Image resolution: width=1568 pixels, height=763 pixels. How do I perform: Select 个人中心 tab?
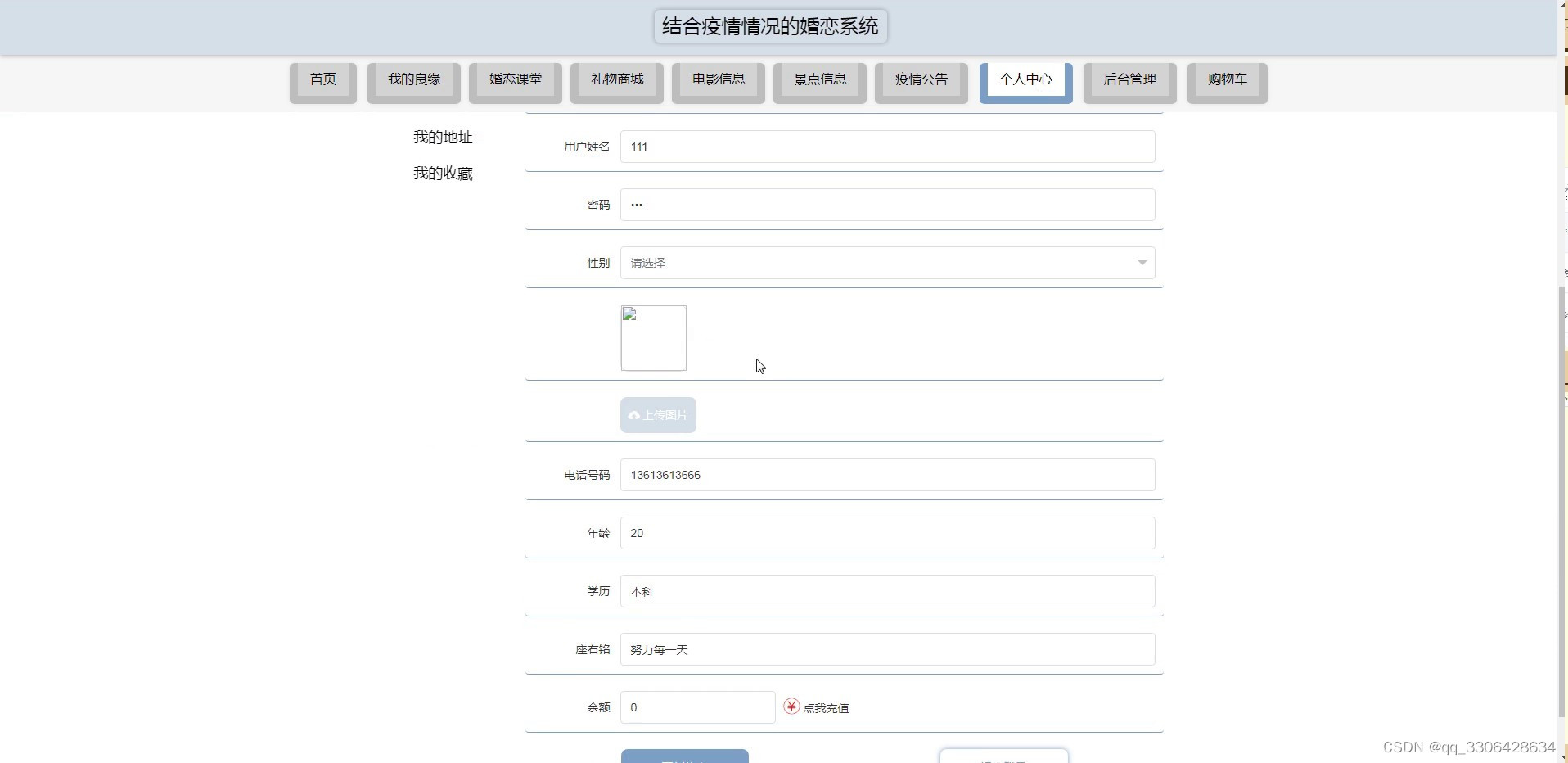1026,83
